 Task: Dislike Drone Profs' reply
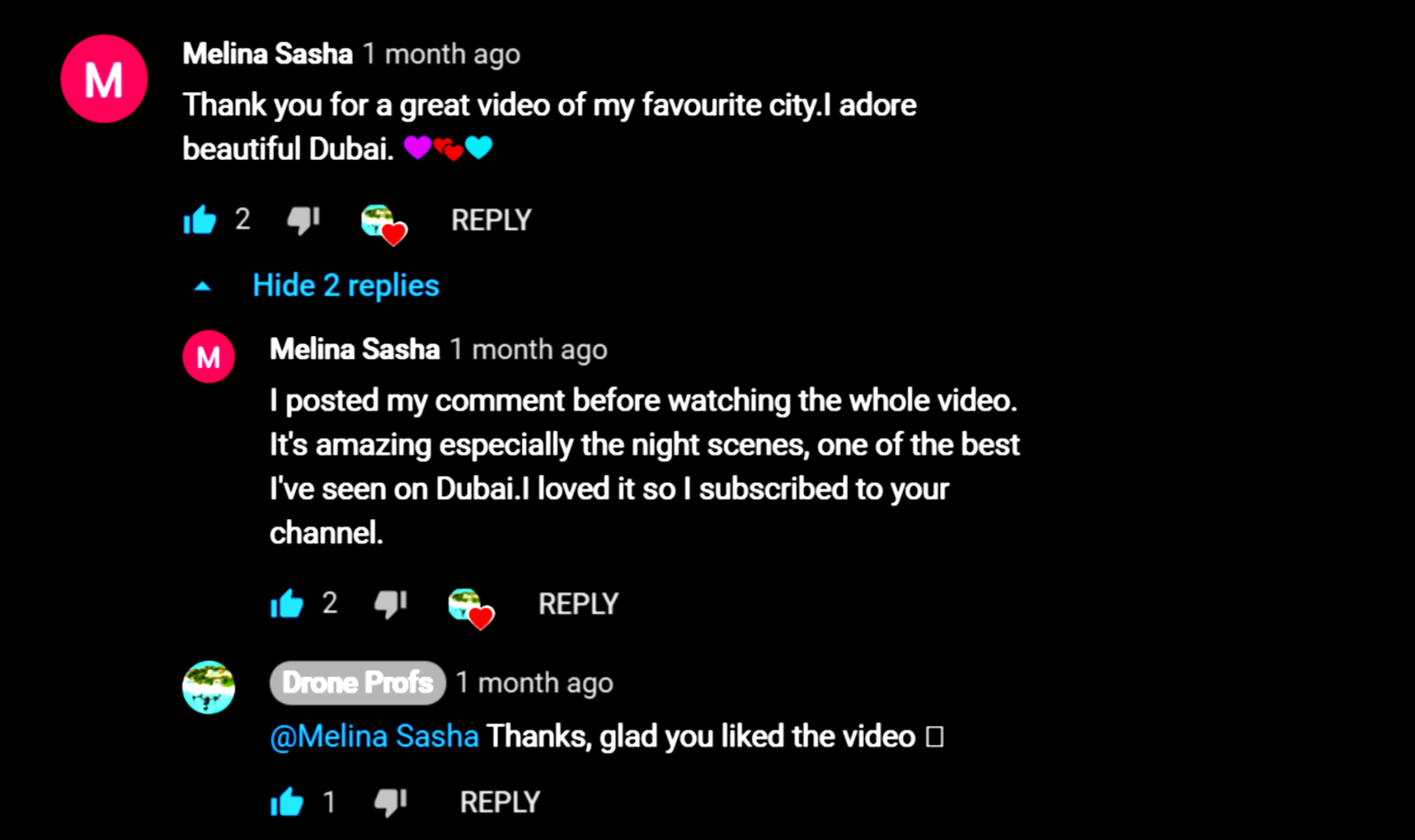390,802
